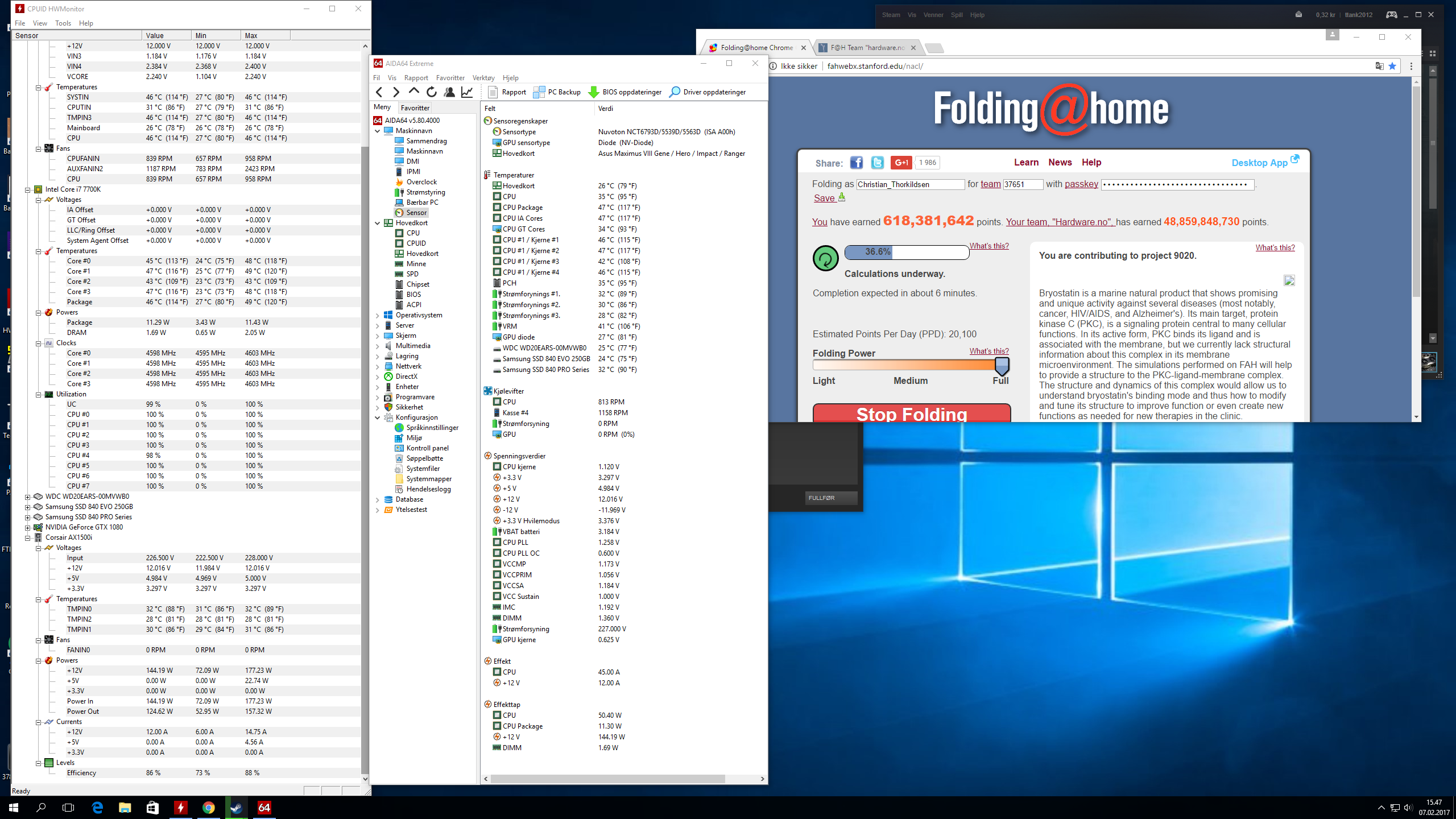The width and height of the screenshot is (1456, 819).
Task: Click the AIDA64 Back arrow icon
Action: [x=379, y=92]
